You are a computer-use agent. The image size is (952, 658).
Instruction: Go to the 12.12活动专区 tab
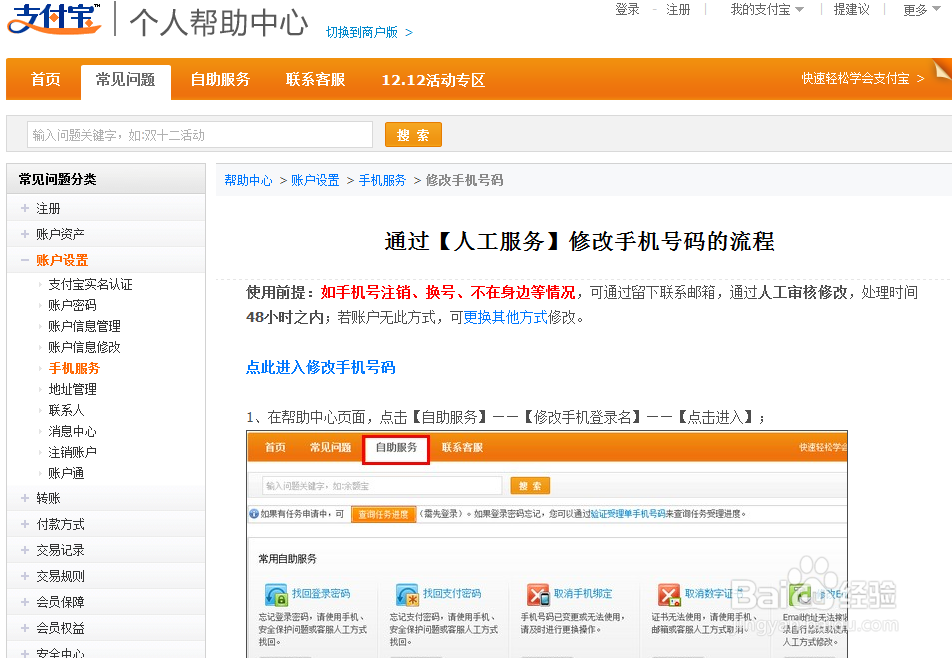(x=432, y=79)
